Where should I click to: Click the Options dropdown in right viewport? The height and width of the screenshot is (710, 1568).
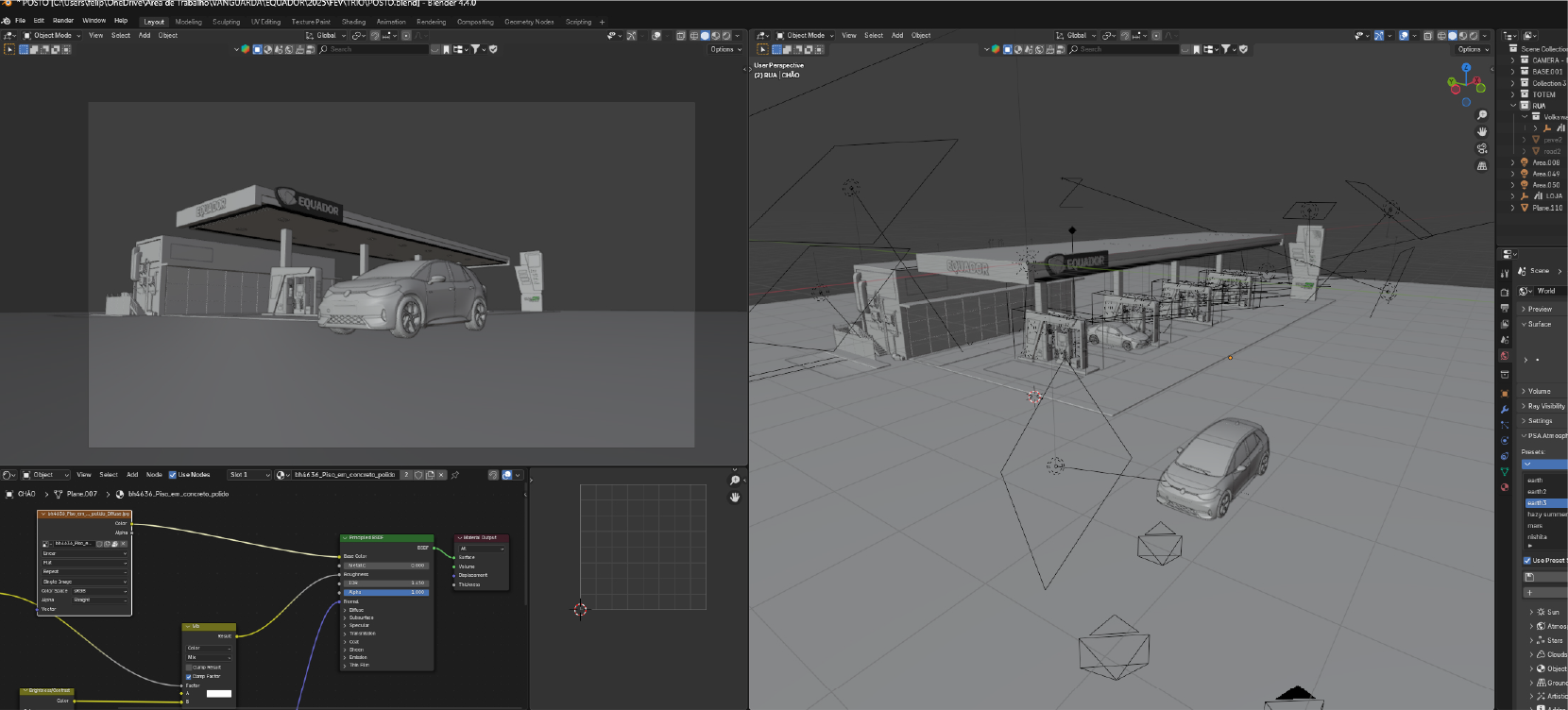[1473, 49]
